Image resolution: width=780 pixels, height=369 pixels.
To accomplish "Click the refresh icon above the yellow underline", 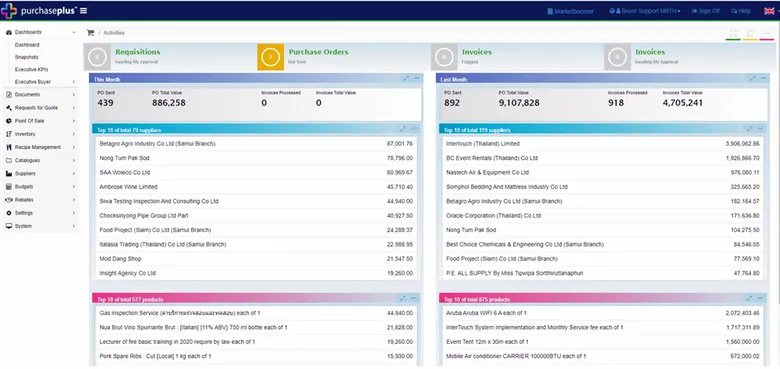I will pyautogui.click(x=750, y=33).
